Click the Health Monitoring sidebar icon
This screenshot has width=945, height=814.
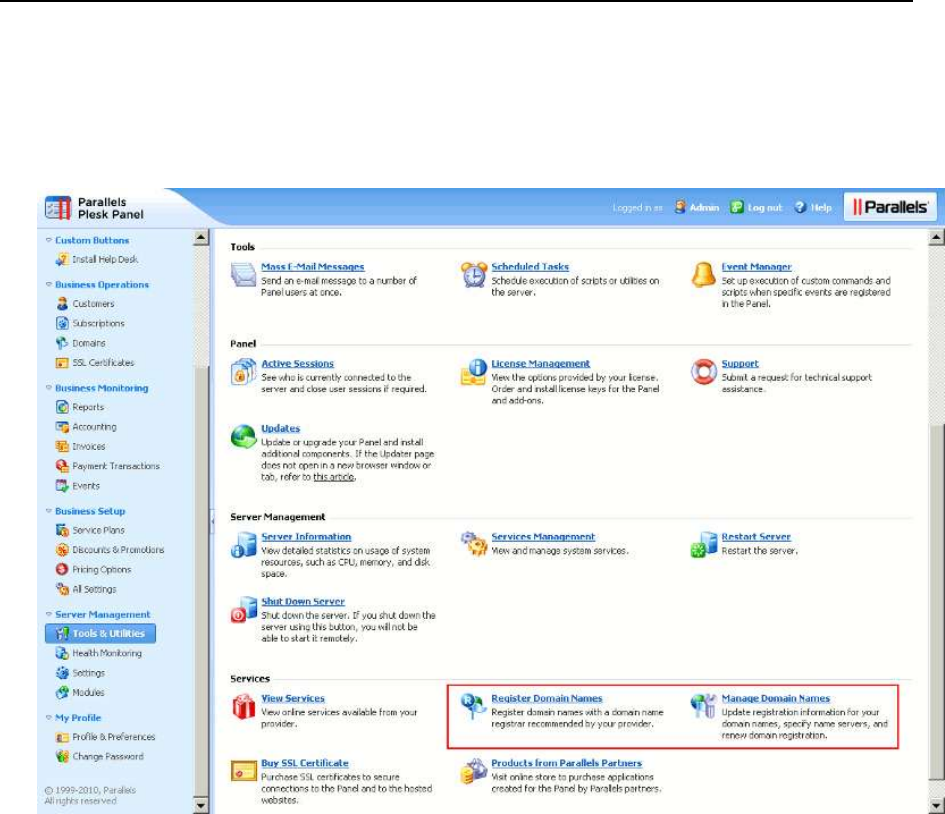click(x=62, y=653)
